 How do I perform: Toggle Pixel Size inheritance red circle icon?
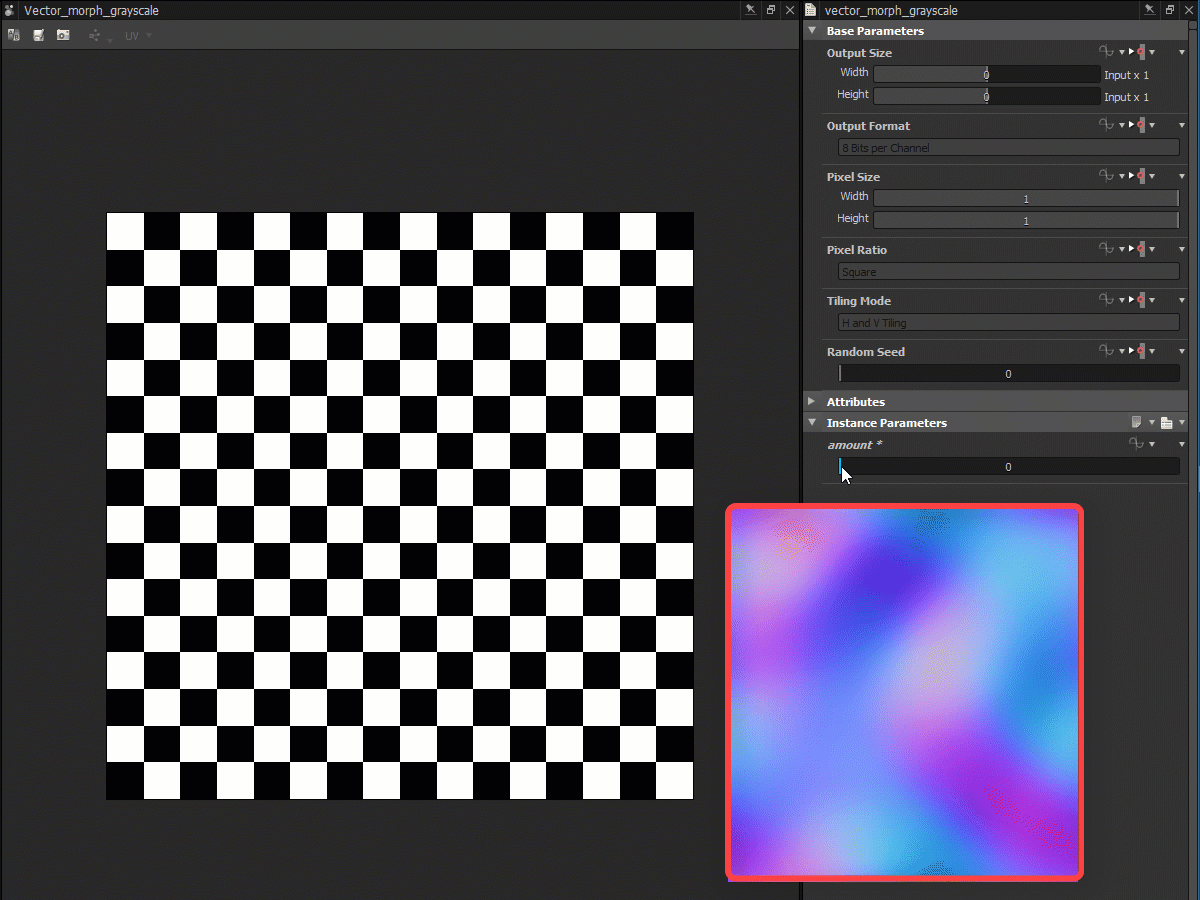[x=1141, y=176]
